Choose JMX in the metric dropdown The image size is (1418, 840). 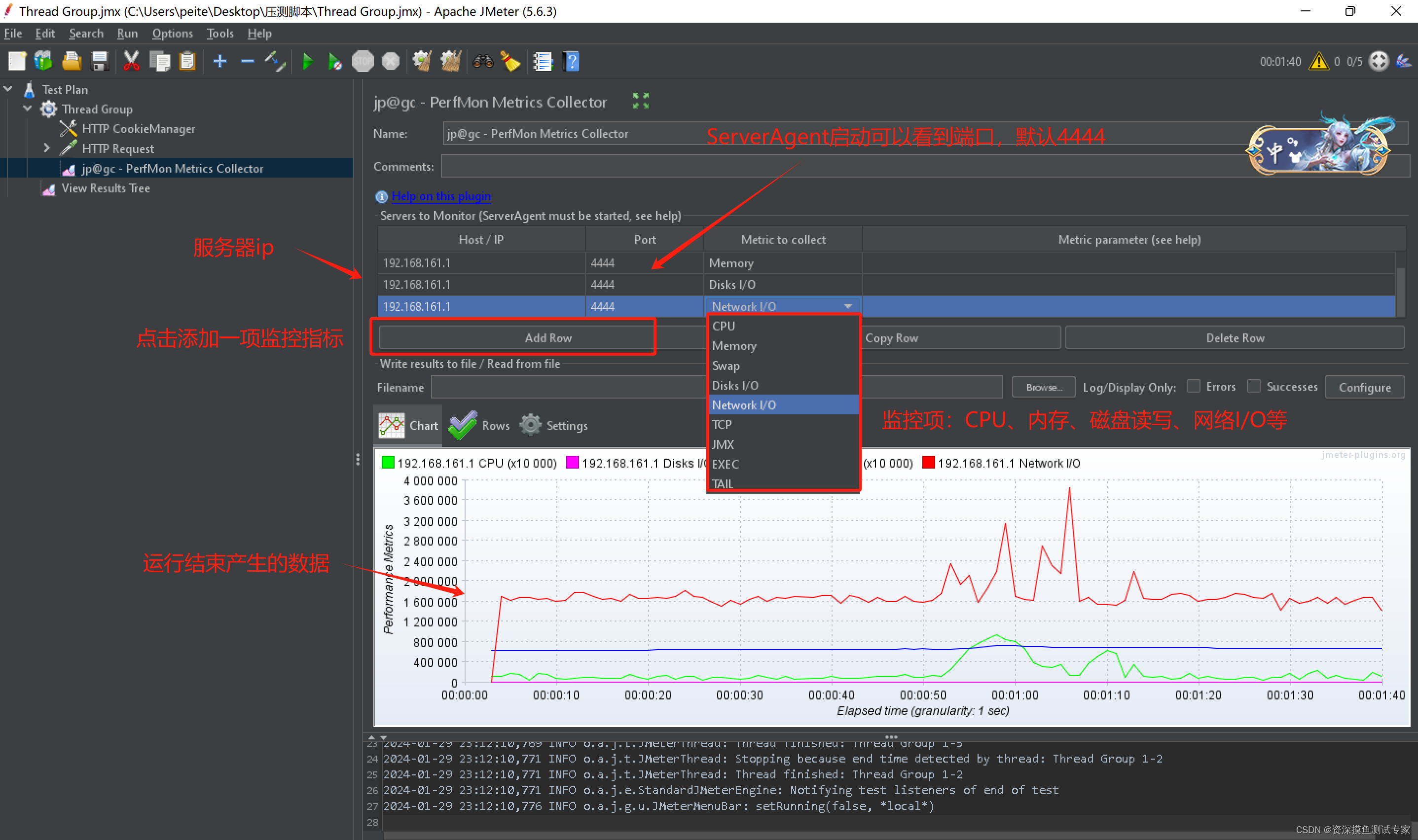click(783, 444)
